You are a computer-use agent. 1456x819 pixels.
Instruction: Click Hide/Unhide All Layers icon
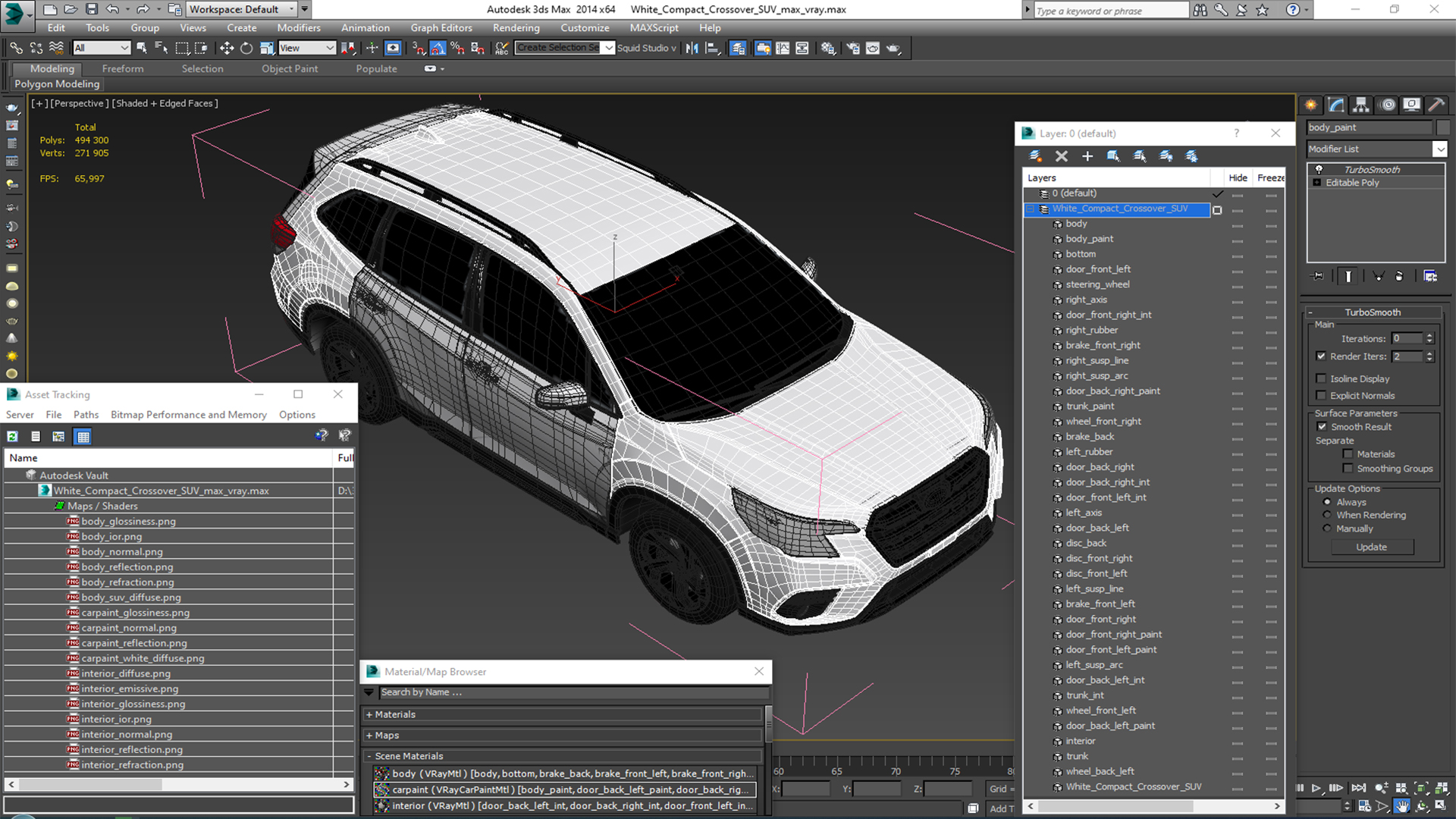click(1166, 155)
